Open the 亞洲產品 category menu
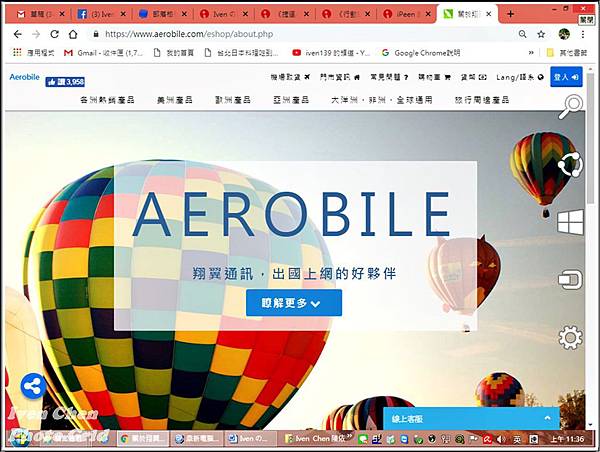 pos(291,100)
